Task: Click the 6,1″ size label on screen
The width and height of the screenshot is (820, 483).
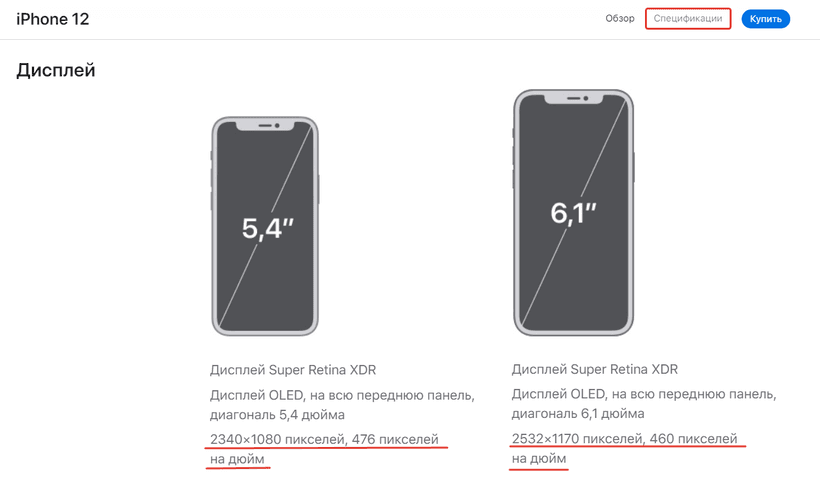Action: [x=573, y=213]
